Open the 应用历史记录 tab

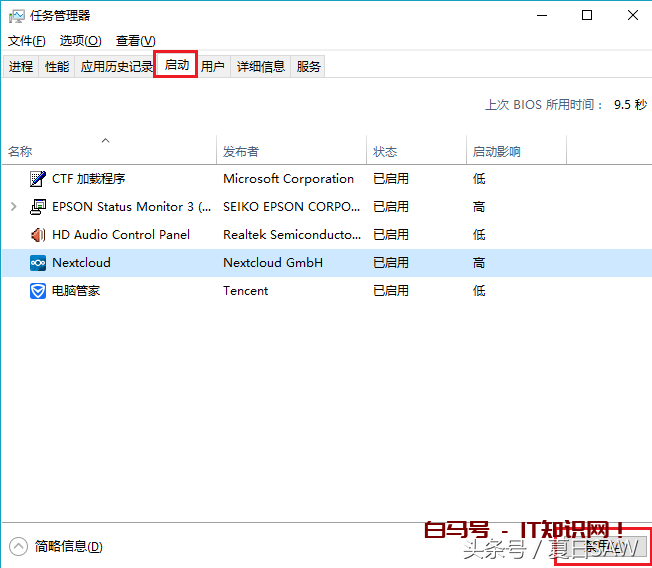click(116, 67)
